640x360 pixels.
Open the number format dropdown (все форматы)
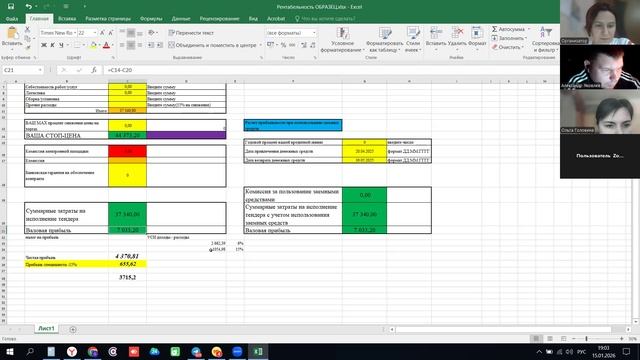click(314, 33)
